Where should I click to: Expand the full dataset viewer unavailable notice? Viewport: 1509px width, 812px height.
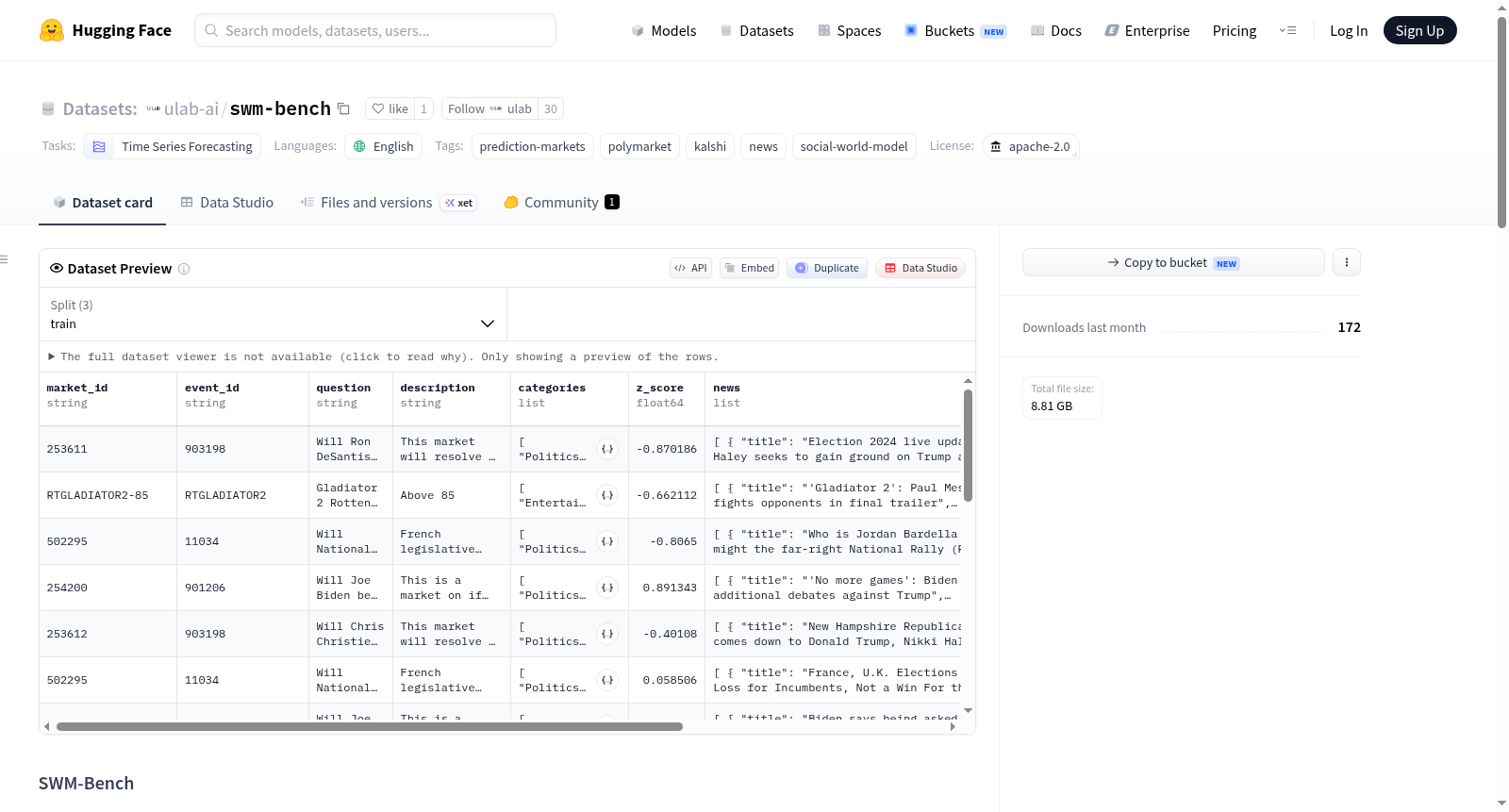383,356
